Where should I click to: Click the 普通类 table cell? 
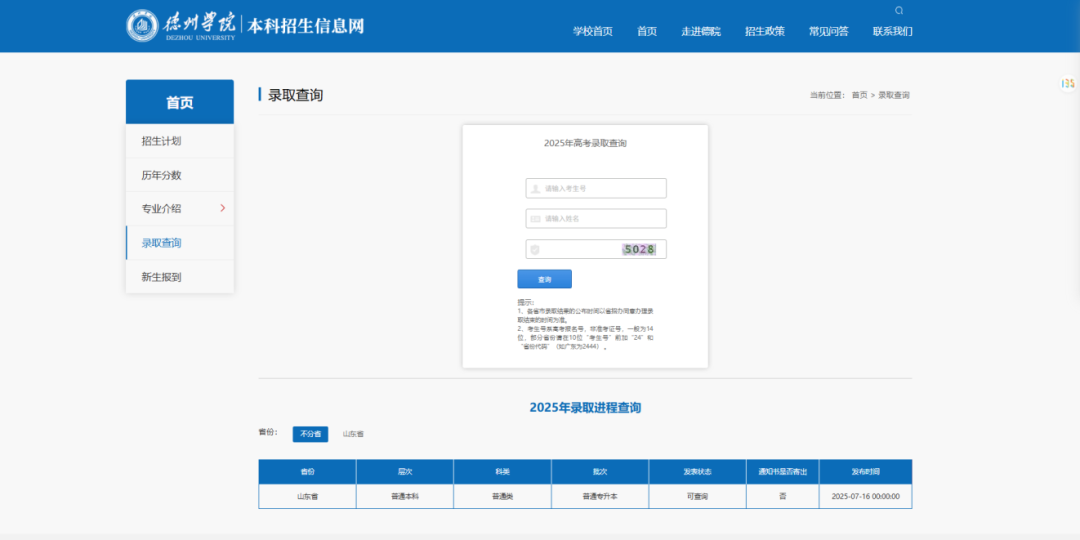pos(502,496)
